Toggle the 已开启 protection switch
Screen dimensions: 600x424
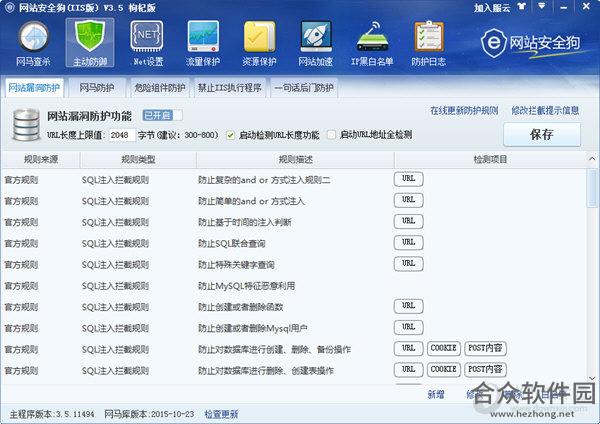click(162, 115)
